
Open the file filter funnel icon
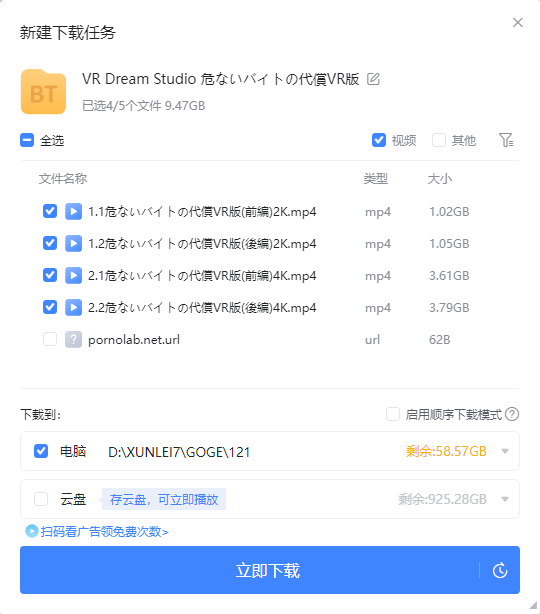[506, 140]
